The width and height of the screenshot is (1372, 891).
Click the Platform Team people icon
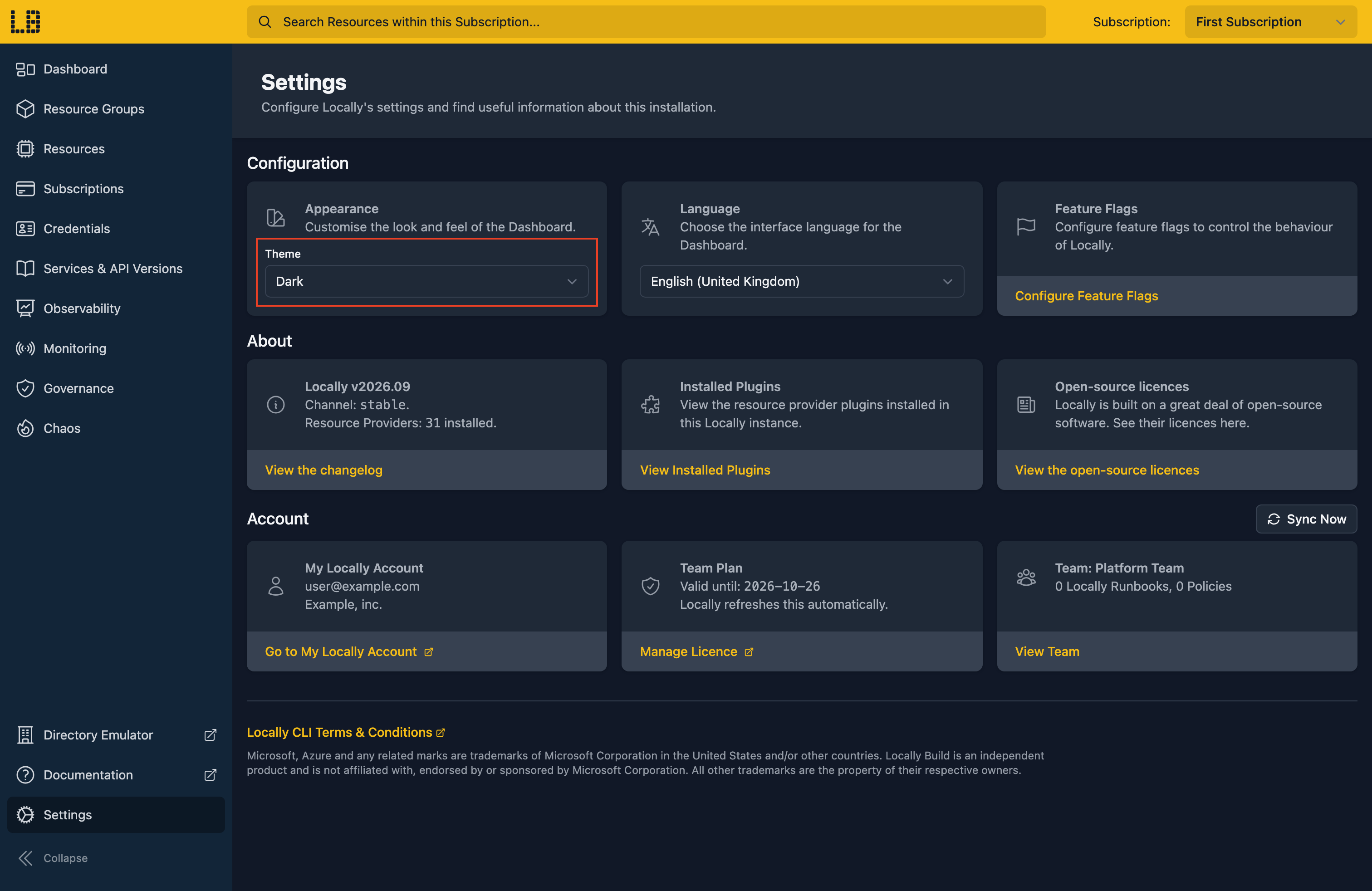[1026, 577]
